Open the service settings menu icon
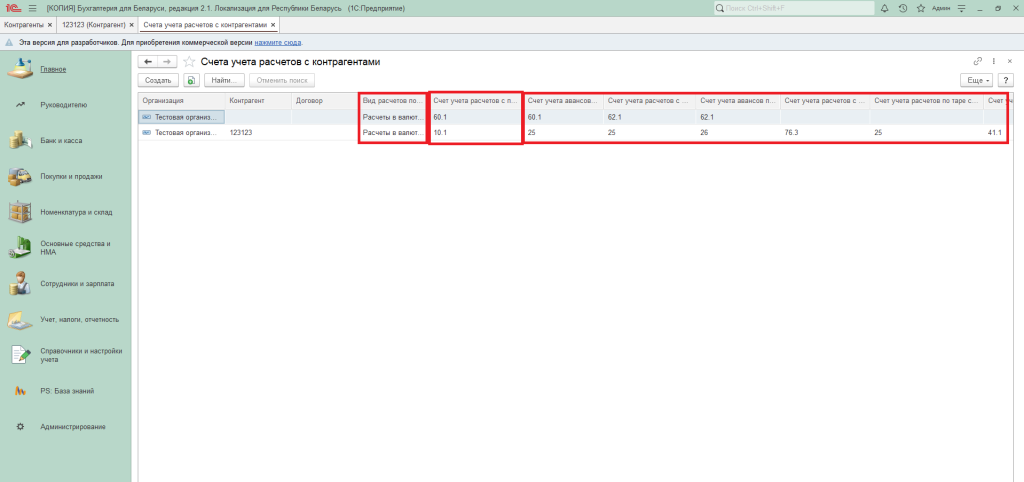The height and width of the screenshot is (482, 1024). (961, 8)
